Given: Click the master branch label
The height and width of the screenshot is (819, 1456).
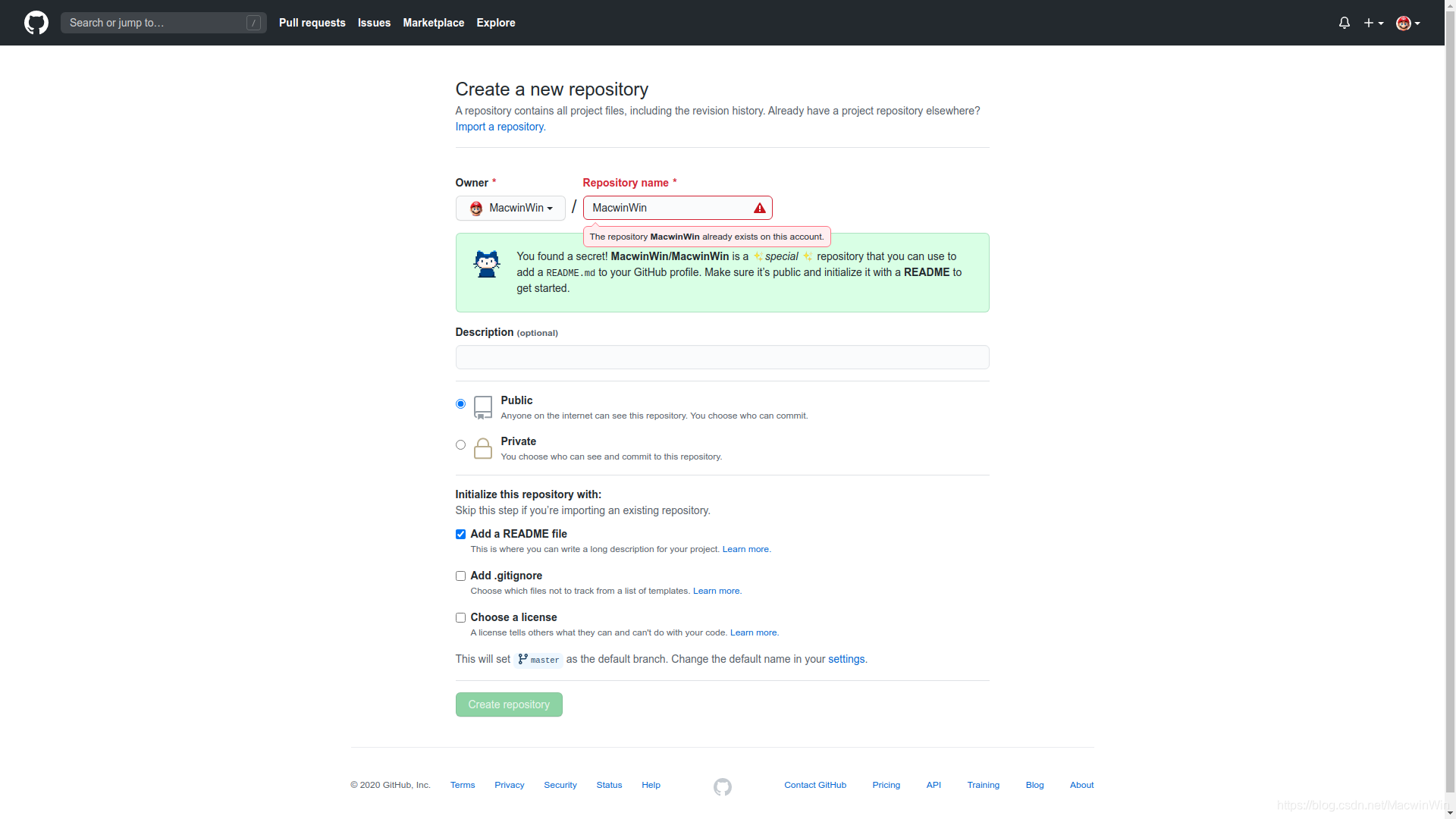Looking at the screenshot, I should click(x=538, y=660).
